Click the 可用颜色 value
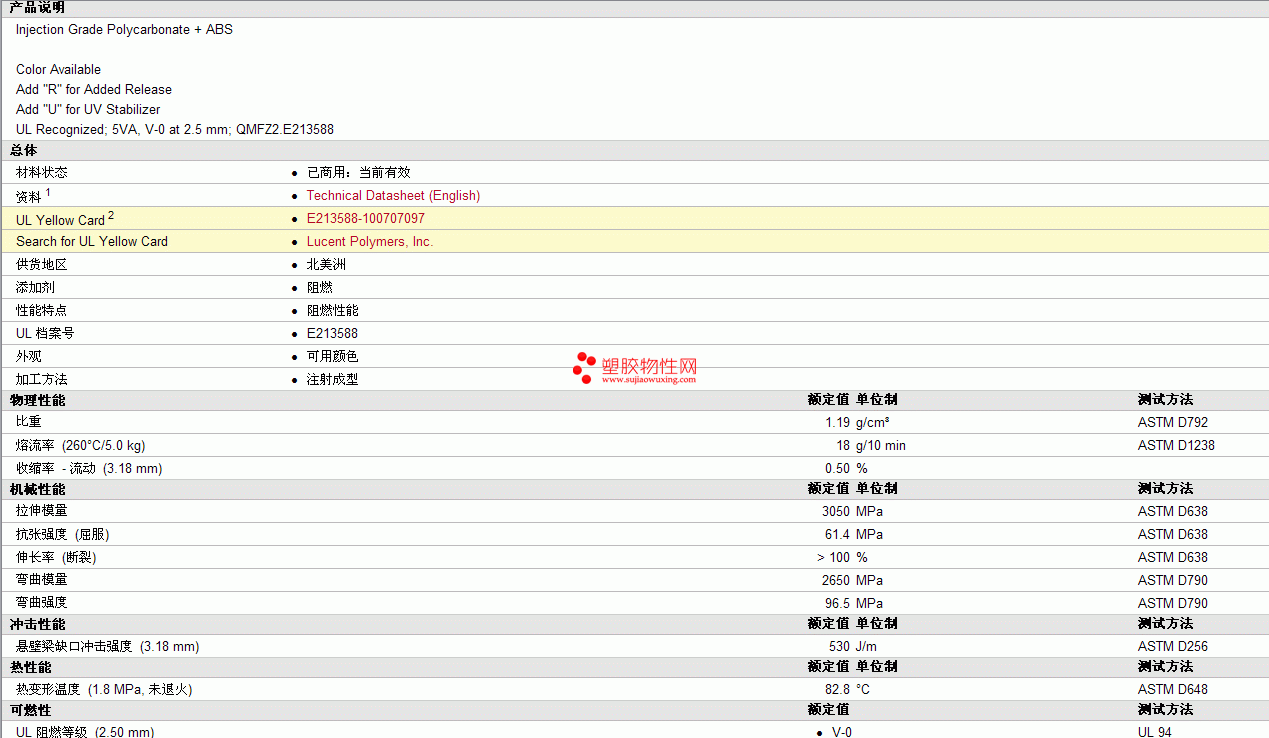Image resolution: width=1269 pixels, height=738 pixels. click(333, 357)
